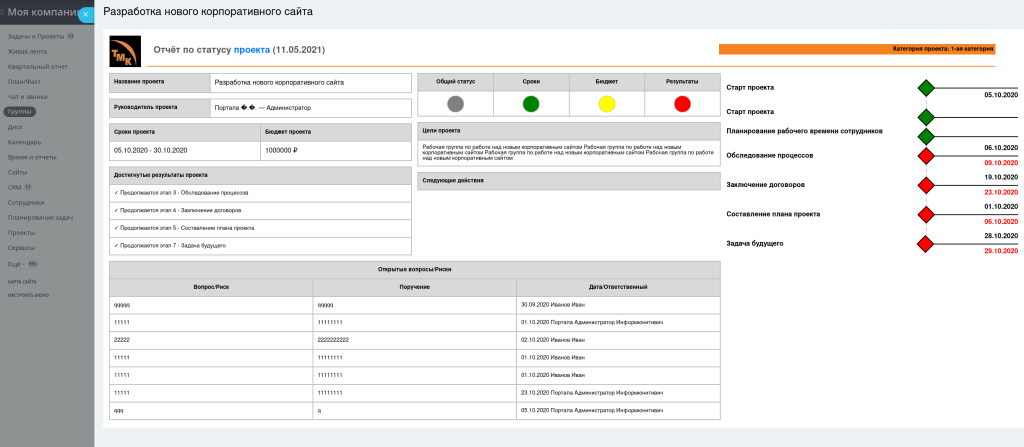Click red diamond for Заключение договоров
The image size is (1024, 447).
(925, 186)
